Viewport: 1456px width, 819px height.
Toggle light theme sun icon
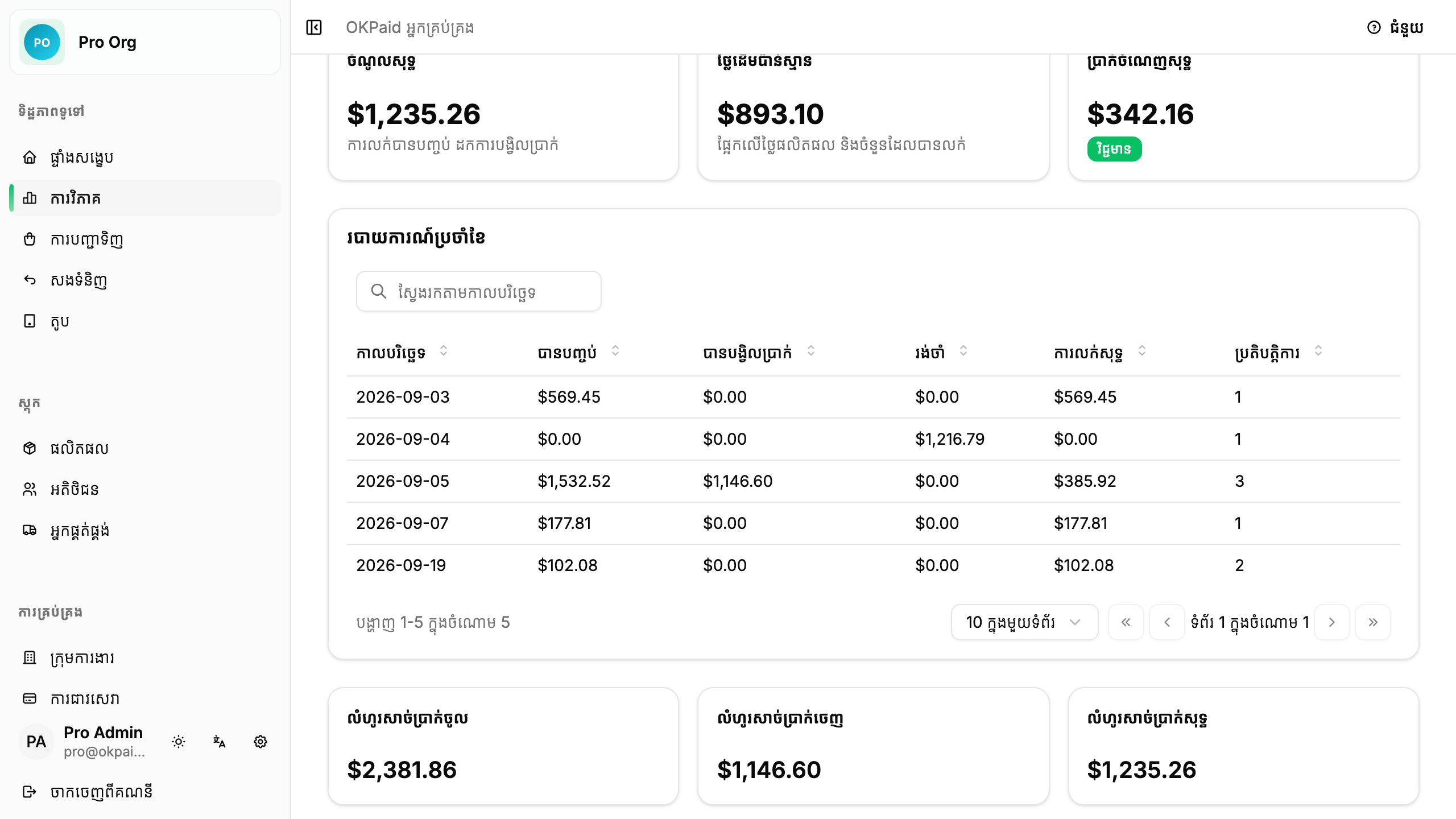point(179,742)
